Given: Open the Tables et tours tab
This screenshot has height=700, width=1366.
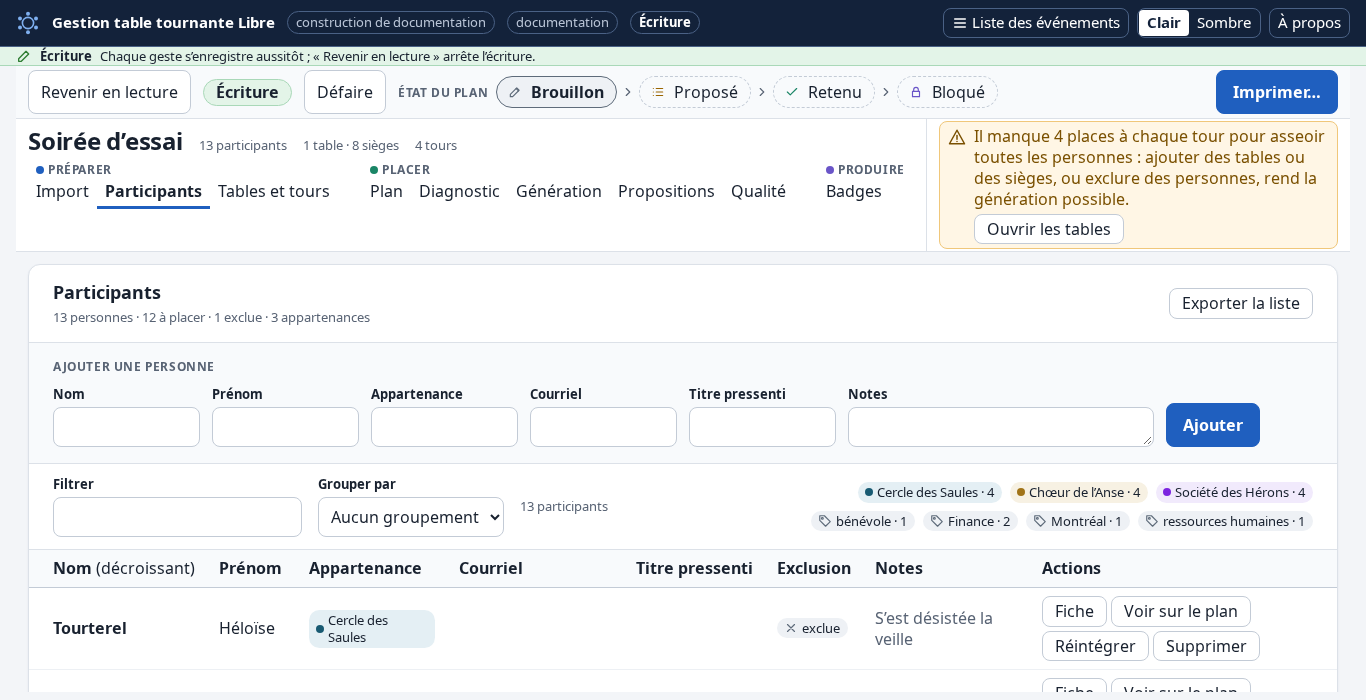Looking at the screenshot, I should pos(274,191).
